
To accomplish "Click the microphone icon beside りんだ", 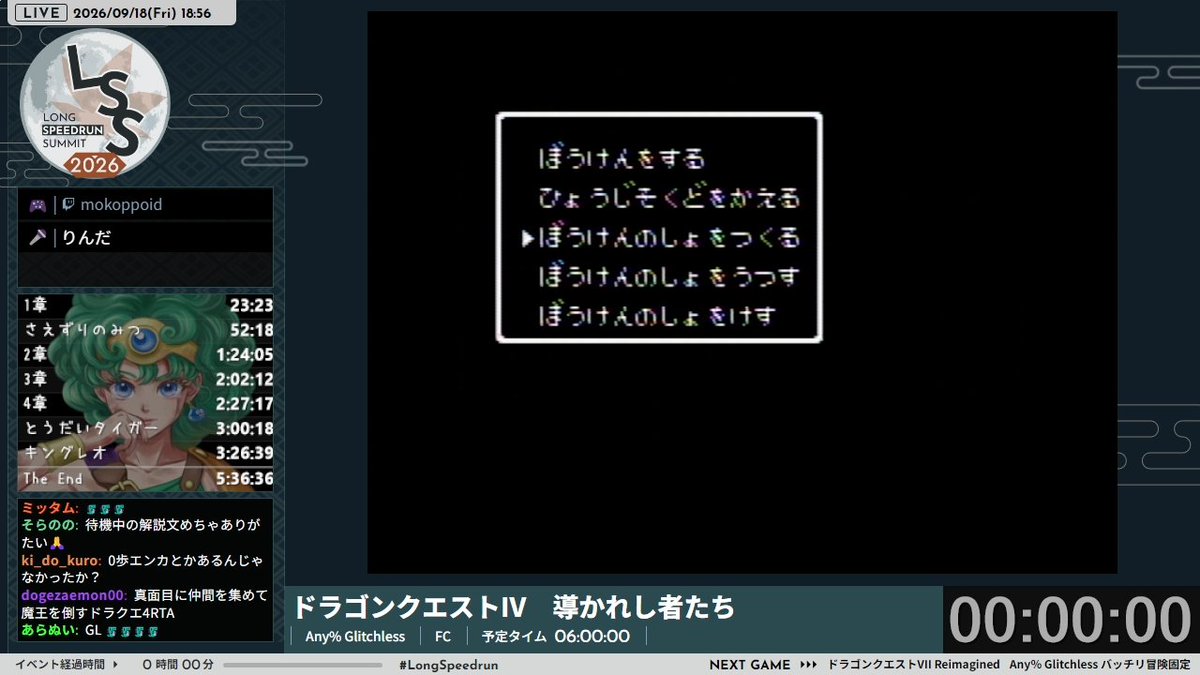I will (x=37, y=238).
